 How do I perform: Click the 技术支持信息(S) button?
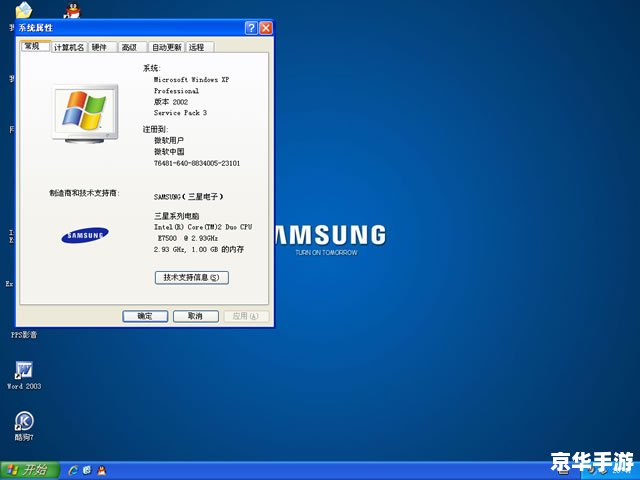click(x=191, y=278)
